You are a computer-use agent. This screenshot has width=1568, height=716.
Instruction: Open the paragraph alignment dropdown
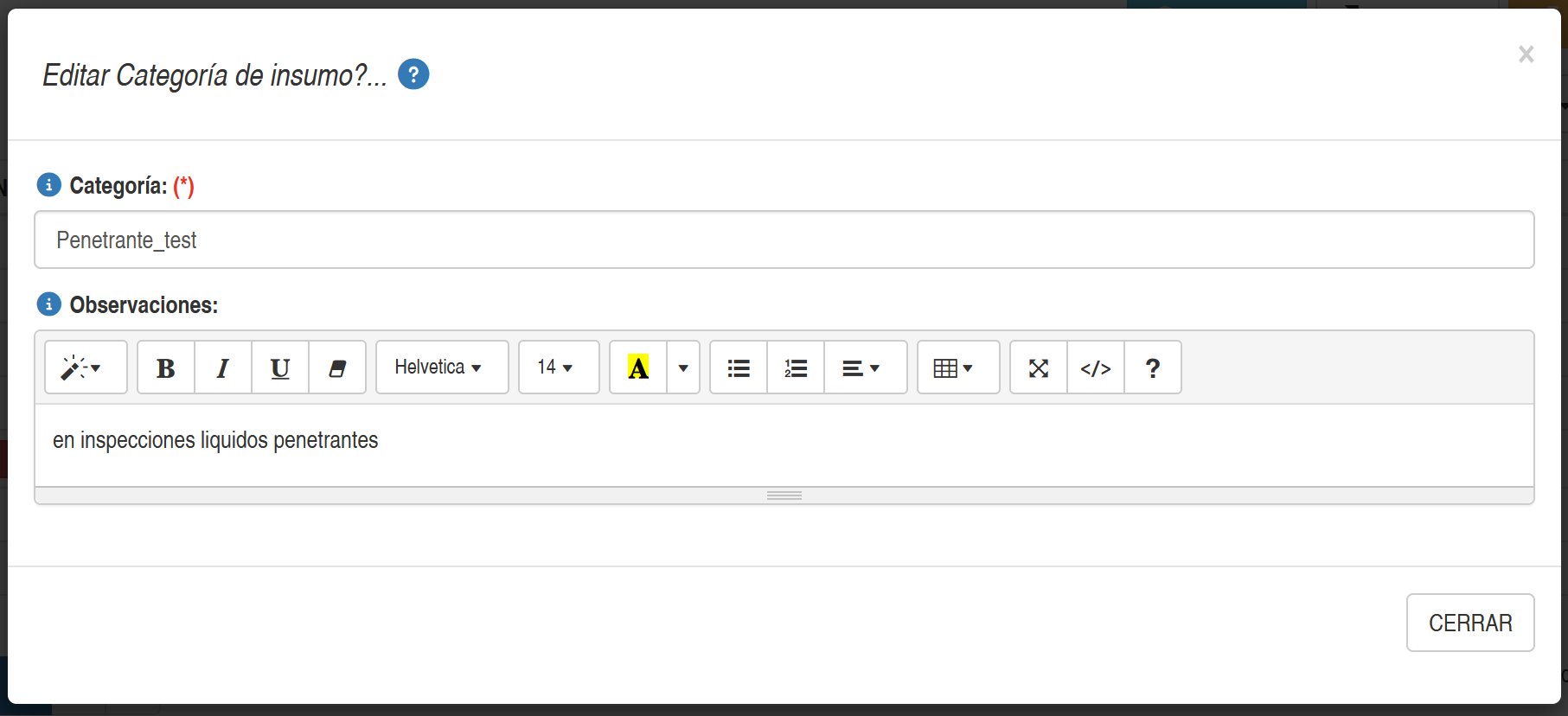[x=865, y=368]
